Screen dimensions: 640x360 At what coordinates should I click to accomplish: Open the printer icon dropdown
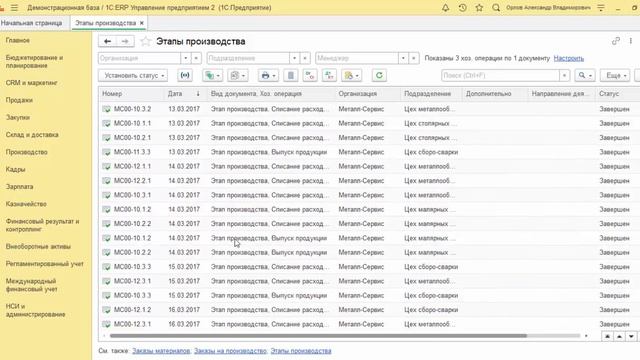[x=268, y=76]
